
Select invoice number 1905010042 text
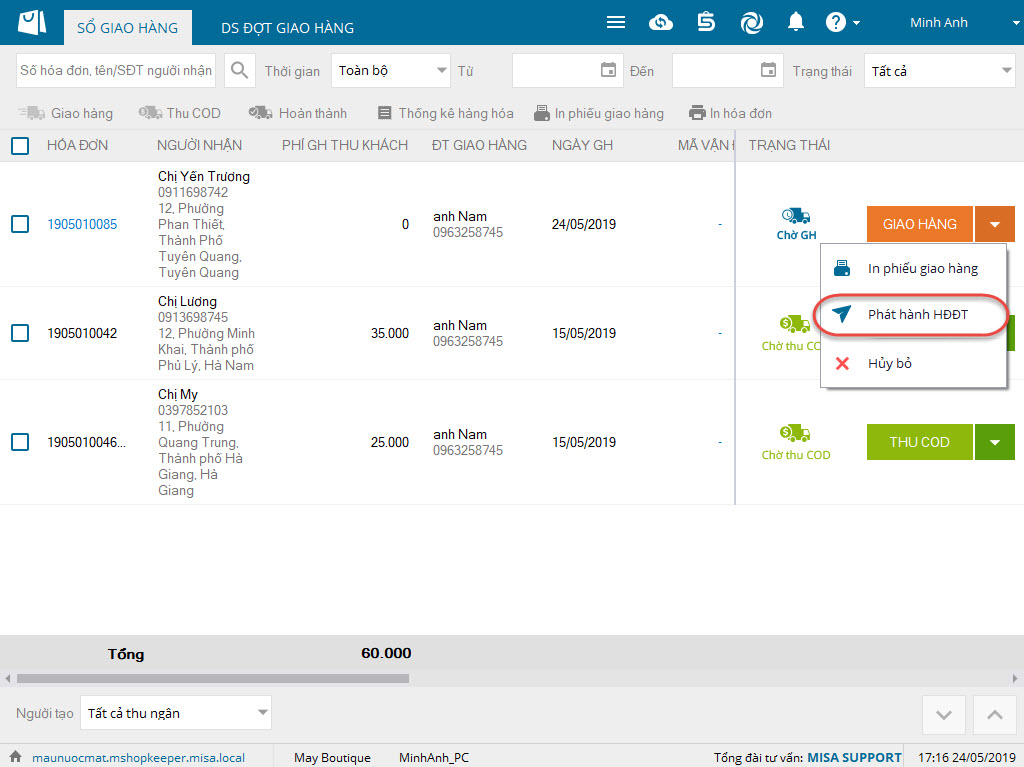(x=82, y=333)
